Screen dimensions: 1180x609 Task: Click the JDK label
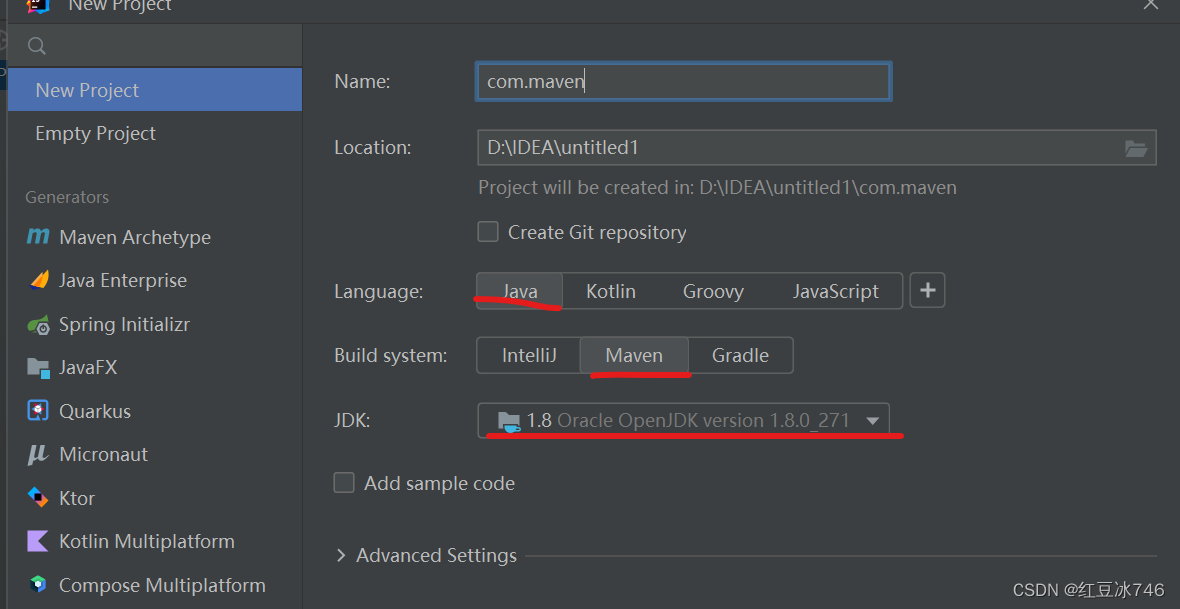(352, 421)
